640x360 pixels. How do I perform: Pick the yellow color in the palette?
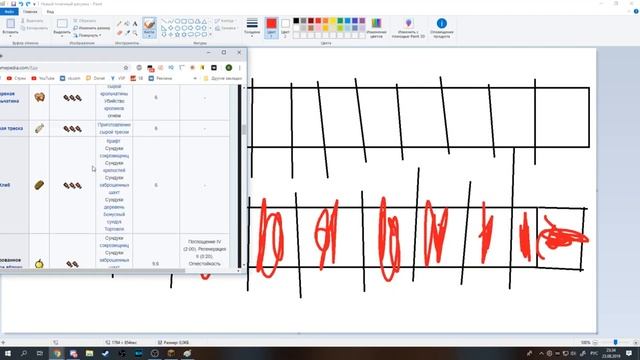click(333, 21)
